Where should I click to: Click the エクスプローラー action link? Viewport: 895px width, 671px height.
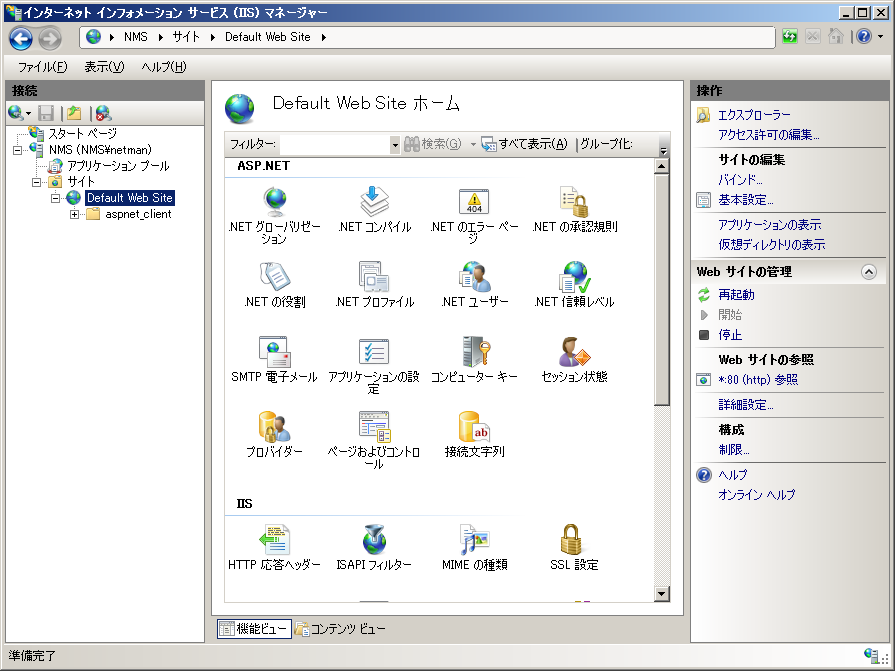pos(754,115)
